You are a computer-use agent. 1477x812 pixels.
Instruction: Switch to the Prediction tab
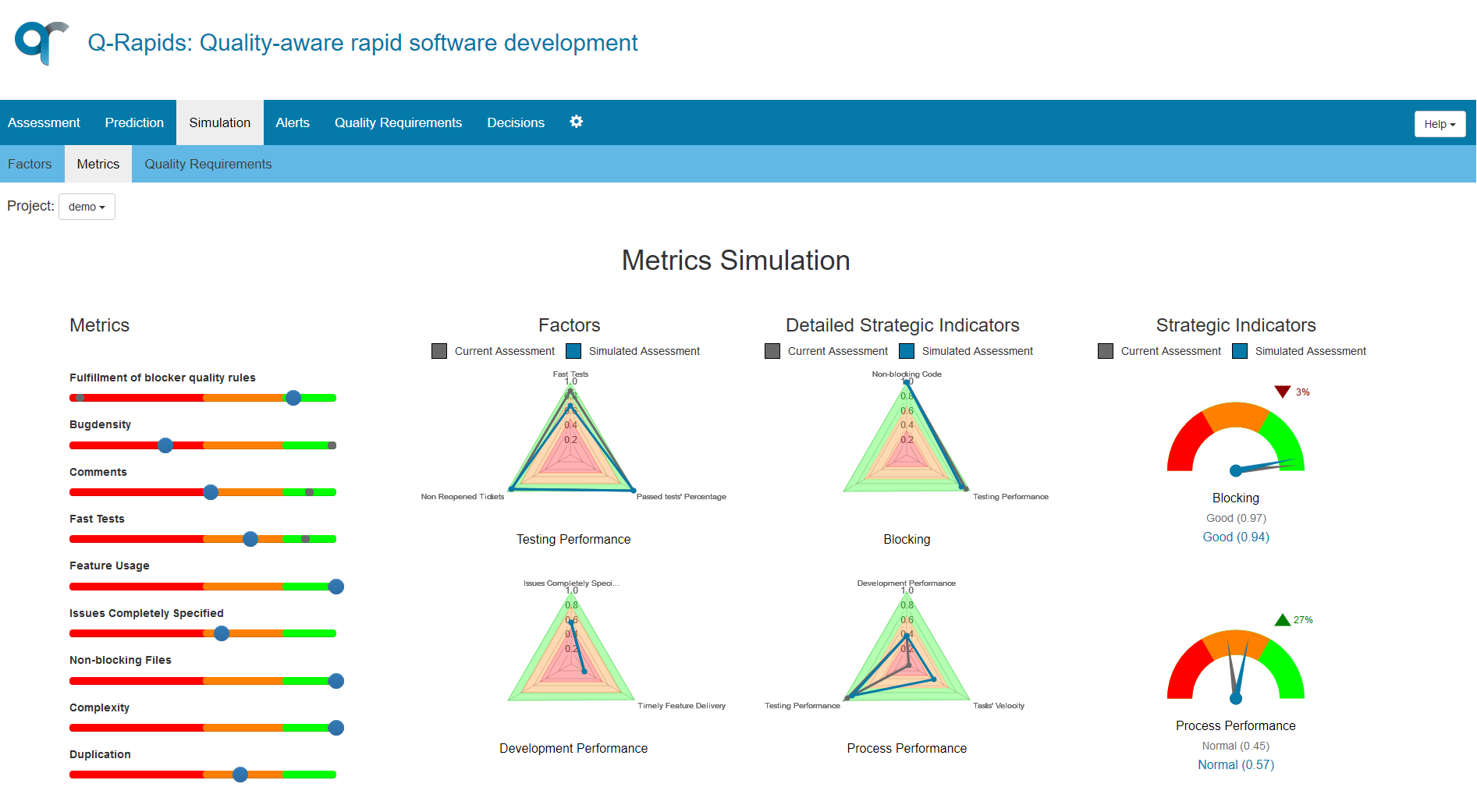click(133, 122)
